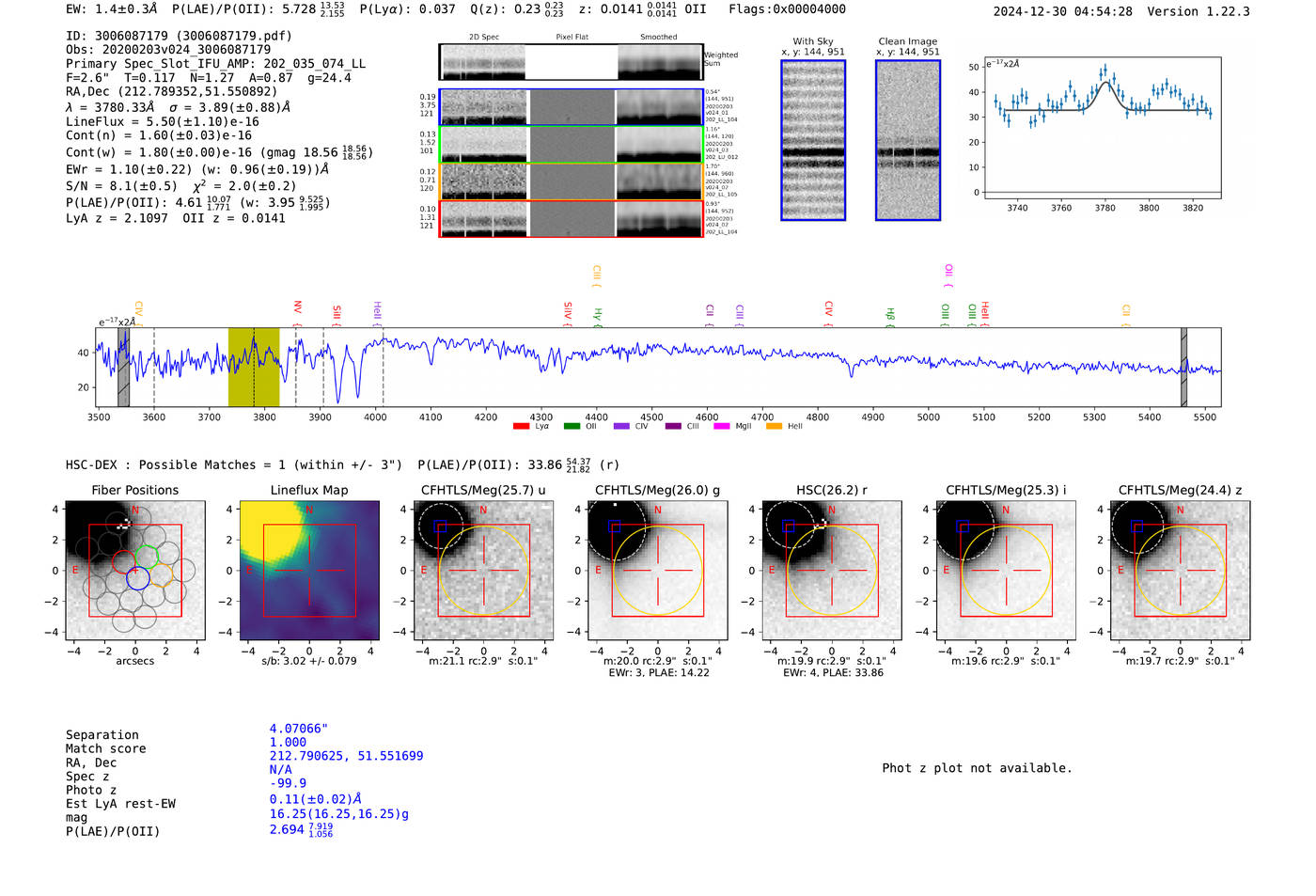Screen dimensions: 1316x896
Task: Click the Weighted Sum 2D spec row
Action: click(572, 62)
